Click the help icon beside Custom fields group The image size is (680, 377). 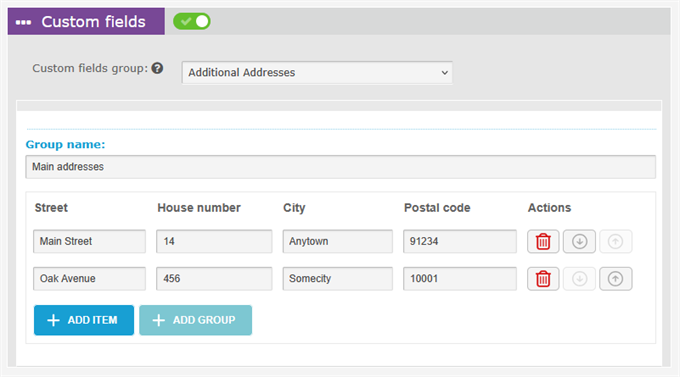click(x=157, y=68)
